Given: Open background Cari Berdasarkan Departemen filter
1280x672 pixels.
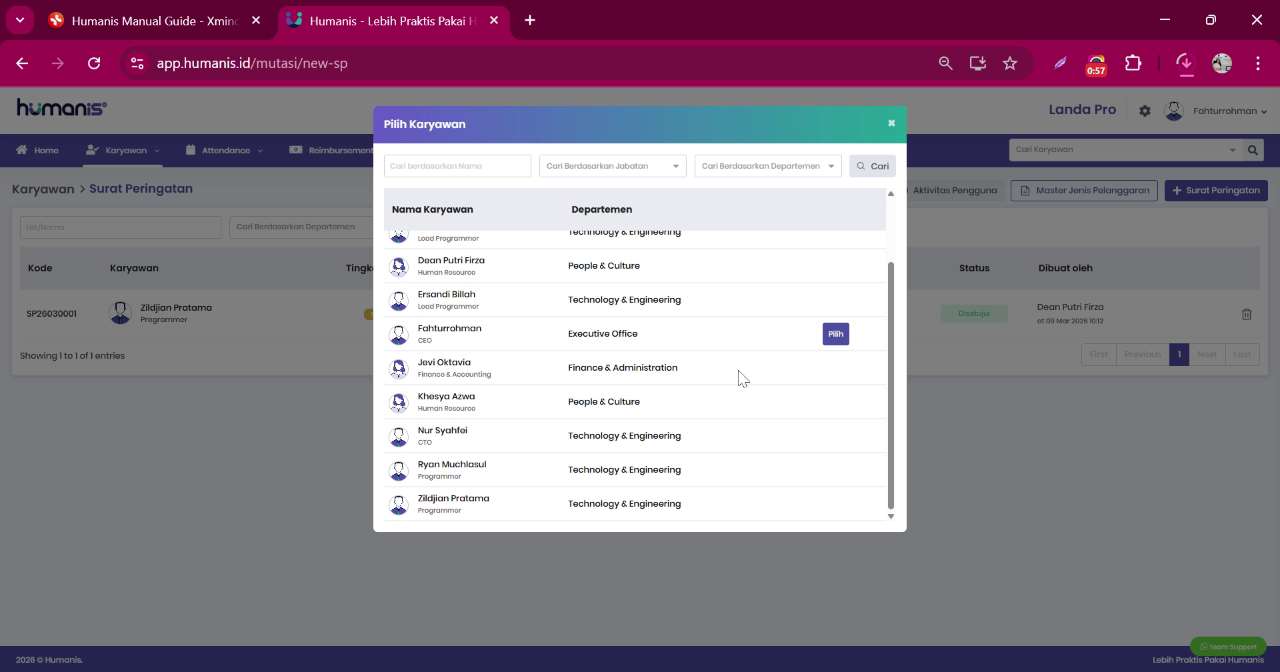Looking at the screenshot, I should point(300,227).
